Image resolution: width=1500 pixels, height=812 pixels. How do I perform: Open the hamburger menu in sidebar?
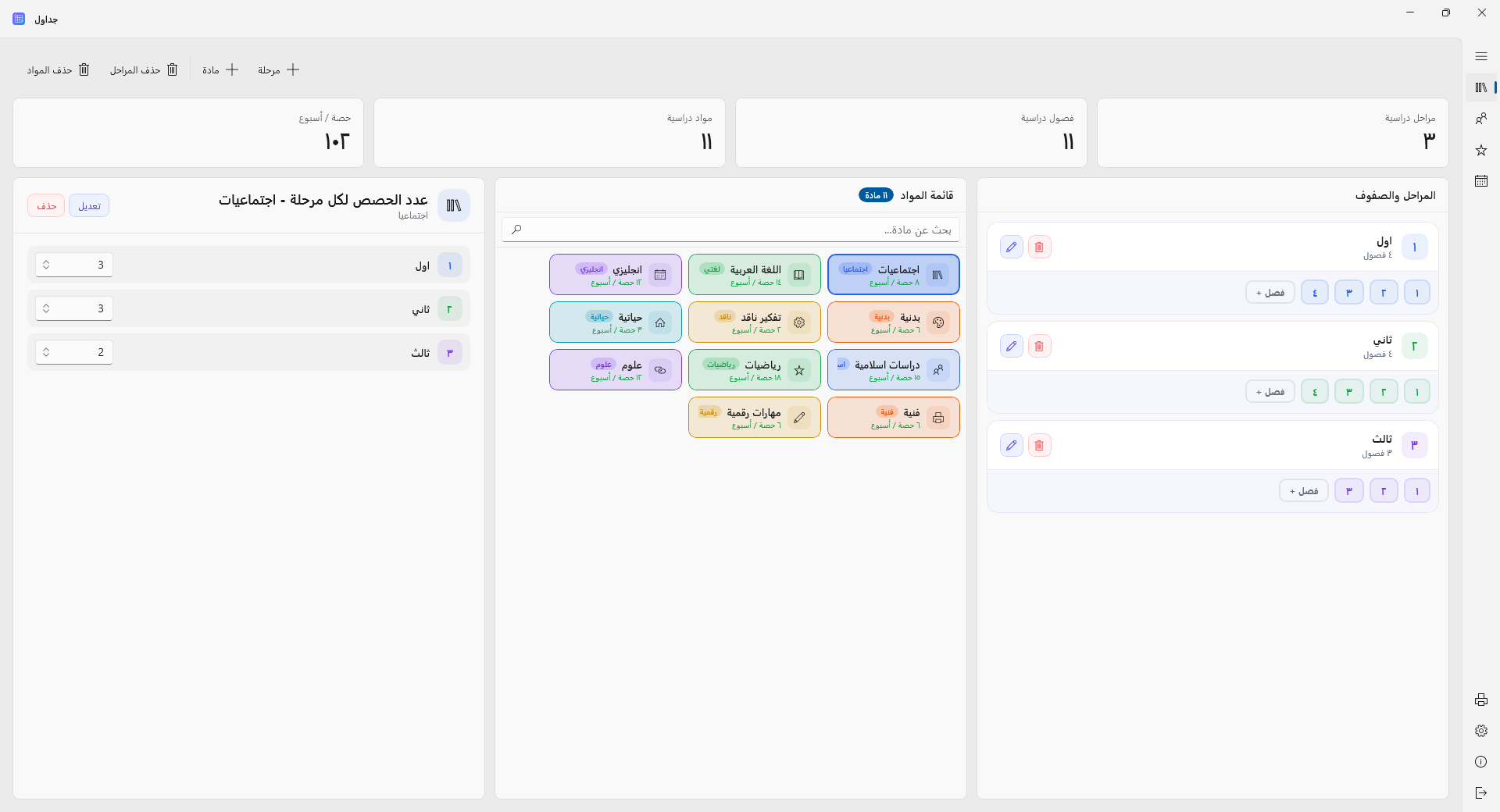tap(1480, 56)
